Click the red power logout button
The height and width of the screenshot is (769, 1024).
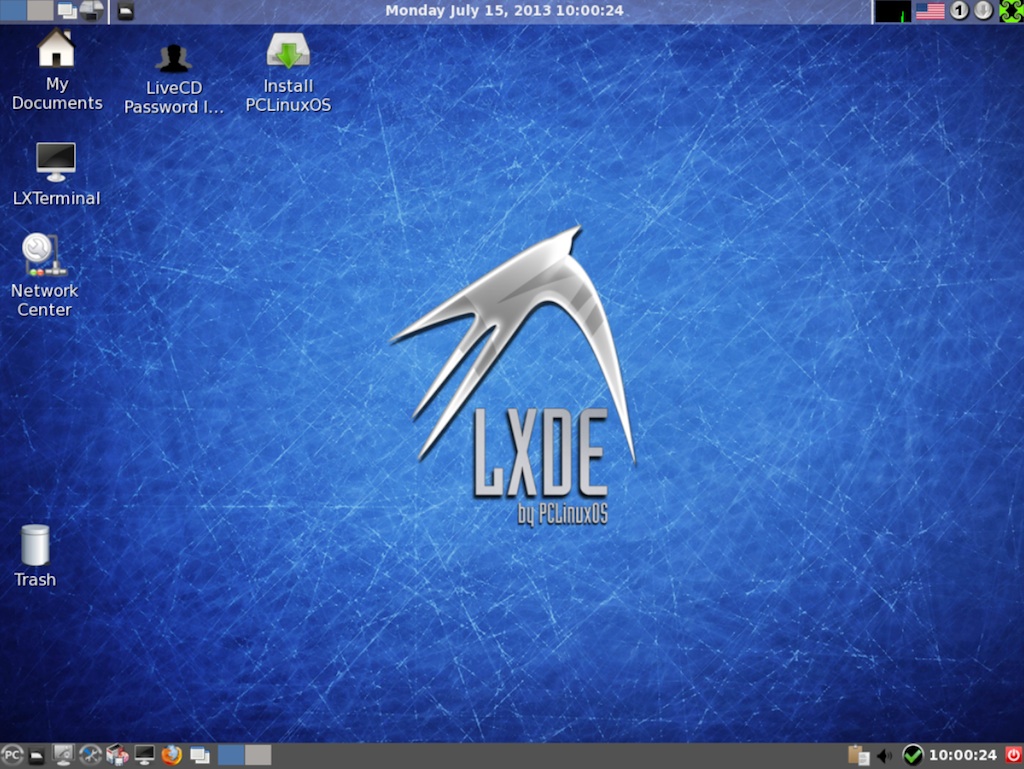pos(1014,755)
